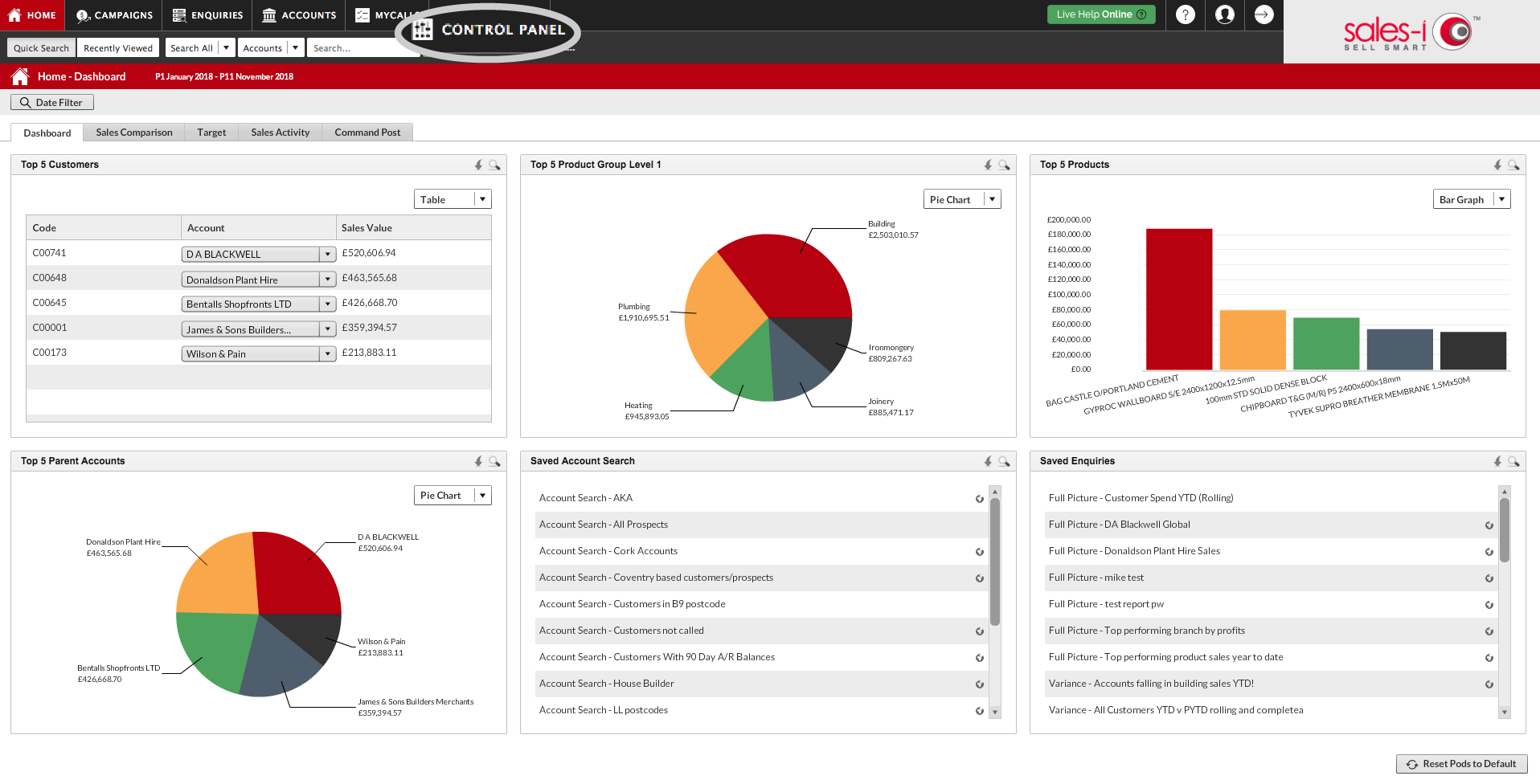Pin the Top 5 Product Group pod

point(989,165)
